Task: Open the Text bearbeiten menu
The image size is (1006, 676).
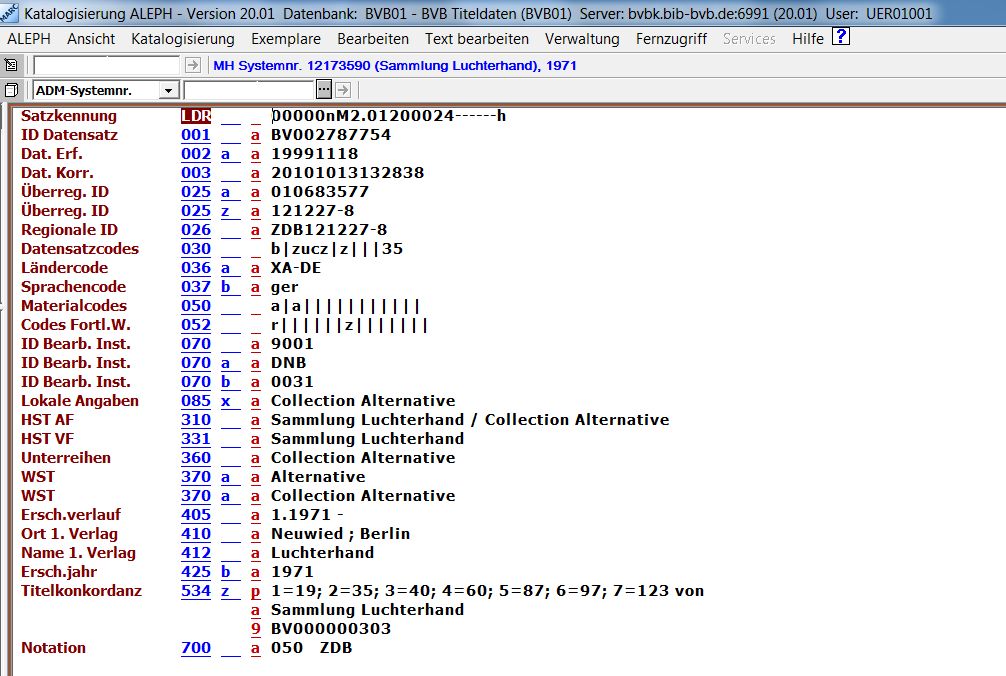Action: point(476,39)
